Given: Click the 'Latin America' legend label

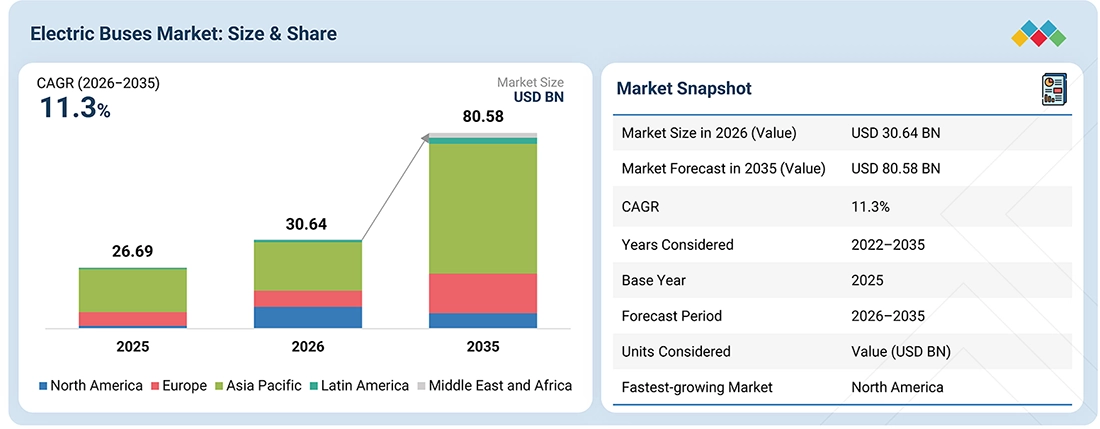Looking at the screenshot, I should [x=365, y=386].
